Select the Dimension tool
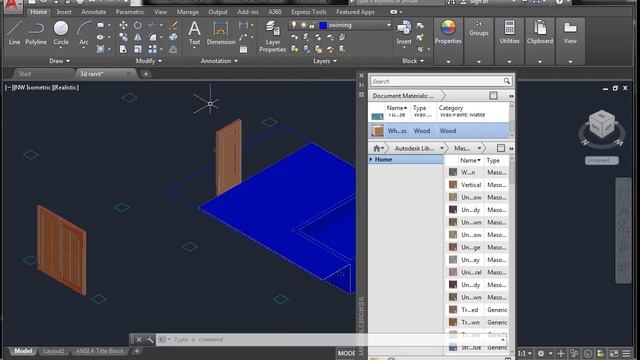Screen dimensions: 640x360 pos(221,33)
